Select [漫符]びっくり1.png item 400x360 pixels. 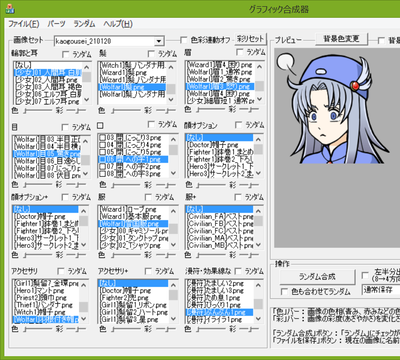220,305
